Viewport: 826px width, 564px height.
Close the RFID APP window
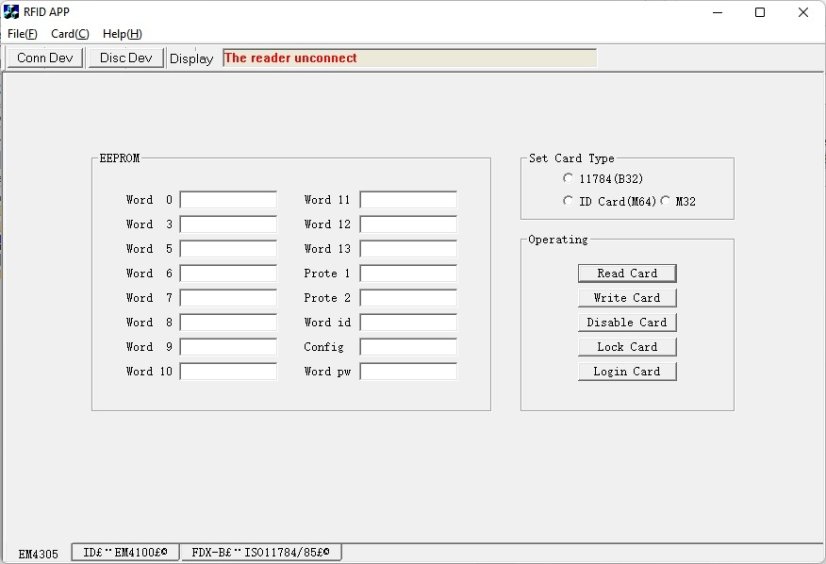coord(803,12)
